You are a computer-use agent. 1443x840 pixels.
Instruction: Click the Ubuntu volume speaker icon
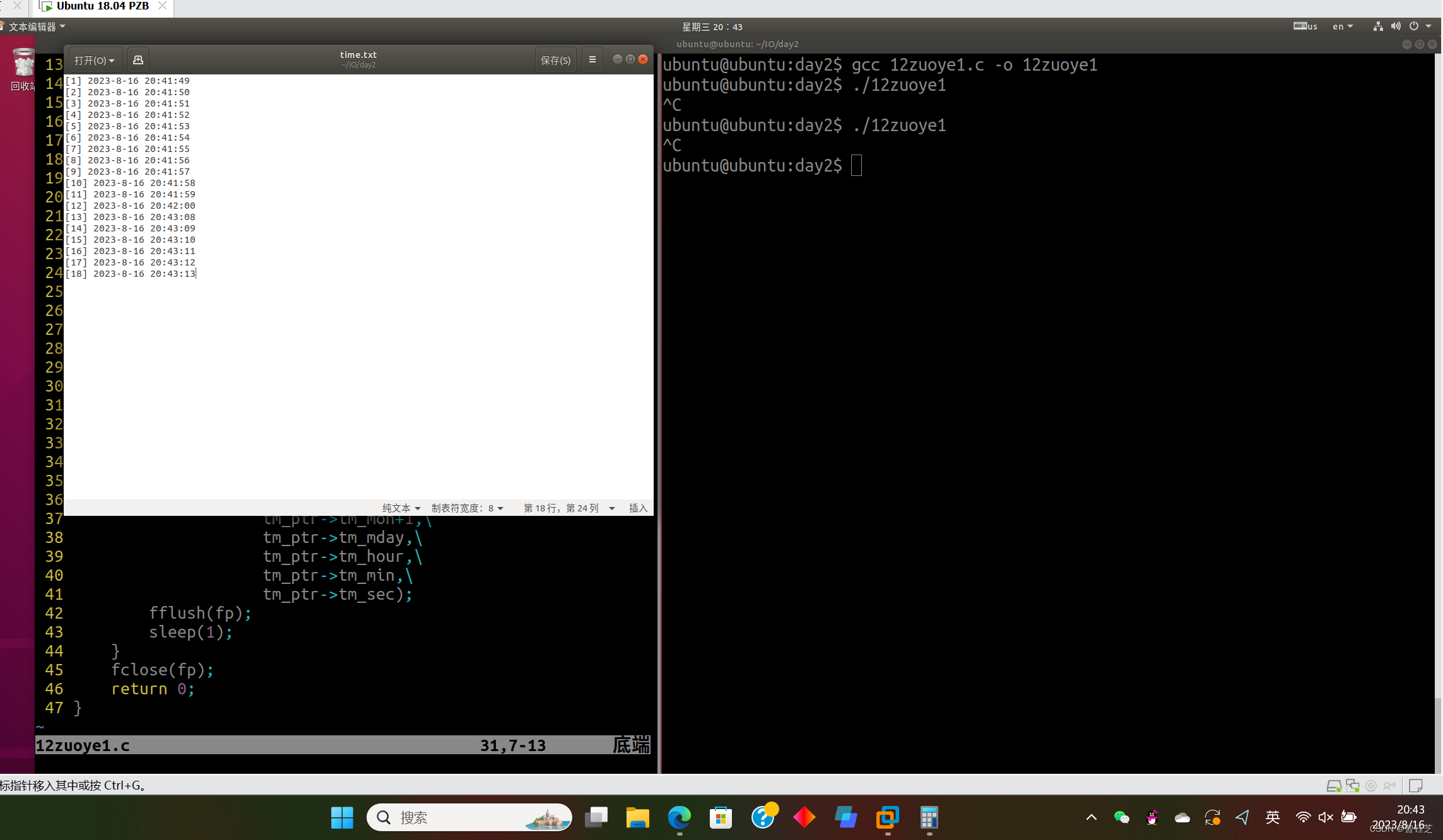(x=1396, y=26)
